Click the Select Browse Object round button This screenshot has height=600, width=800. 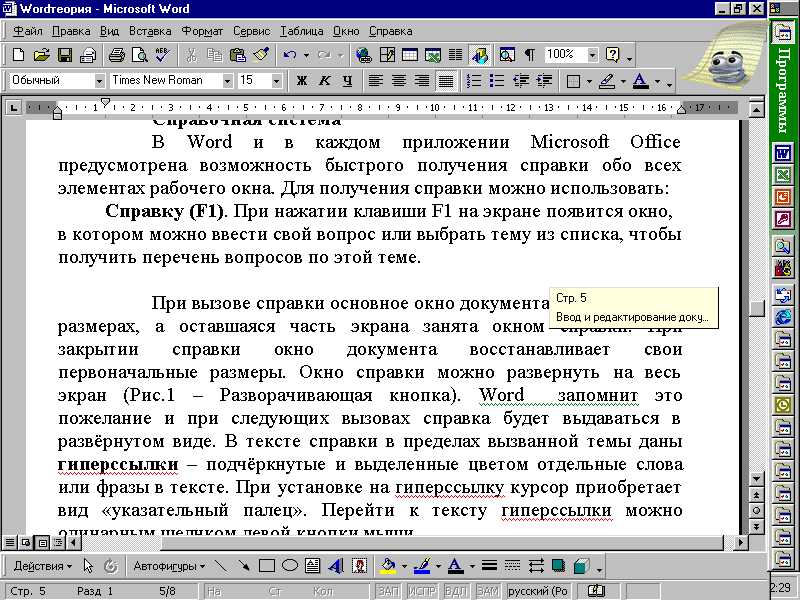click(756, 510)
